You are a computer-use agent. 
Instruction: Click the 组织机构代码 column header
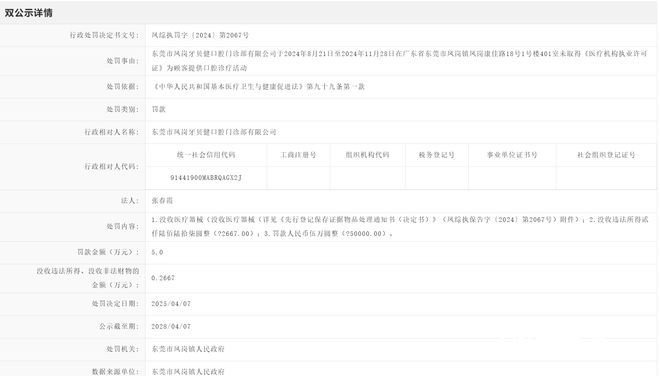[367, 155]
